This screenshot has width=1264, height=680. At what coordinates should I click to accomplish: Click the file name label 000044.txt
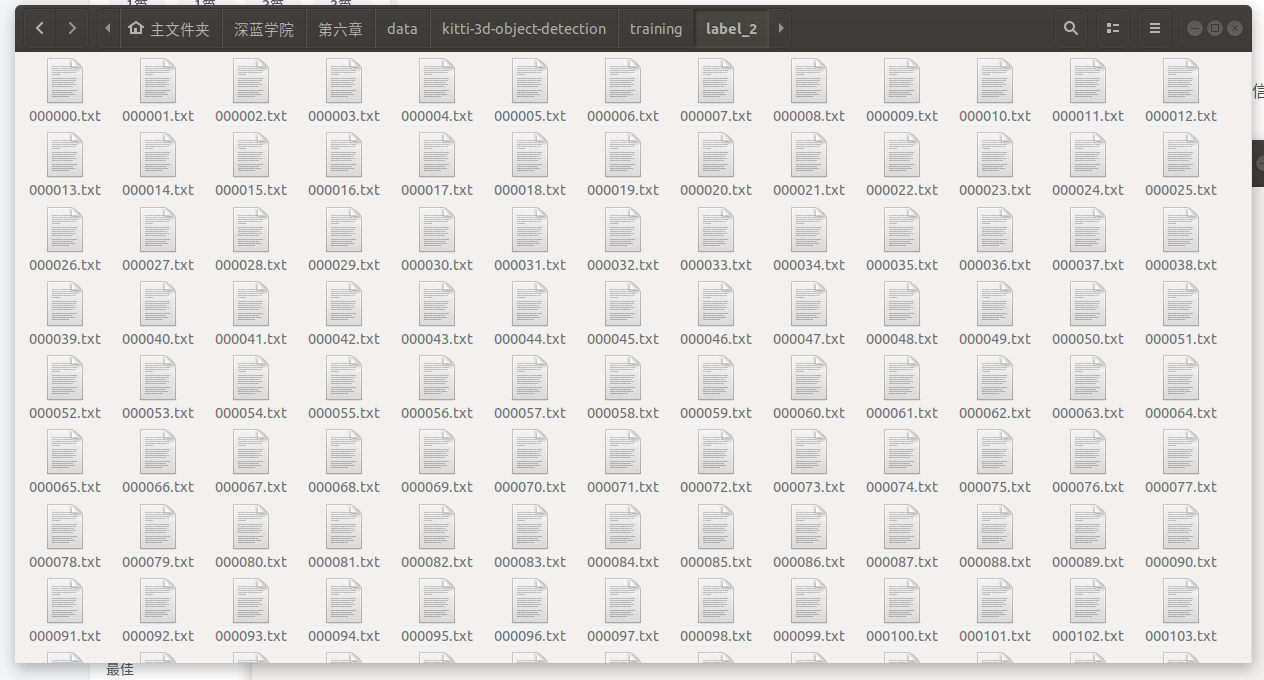tap(530, 339)
